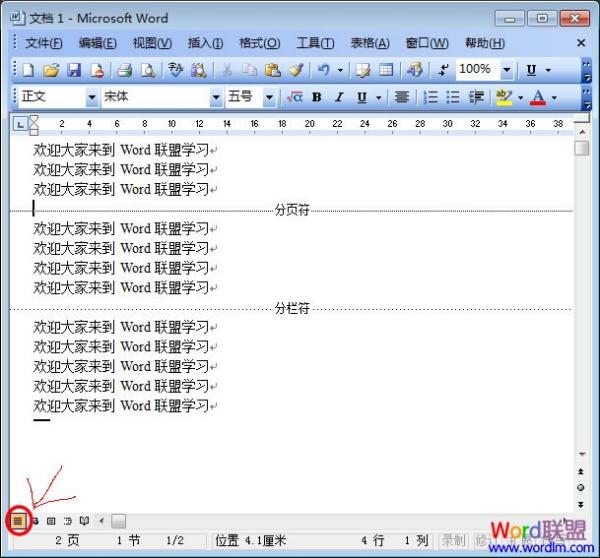Open the zoom 100% dropdown arrow
The width and height of the screenshot is (600, 558).
pos(507,70)
